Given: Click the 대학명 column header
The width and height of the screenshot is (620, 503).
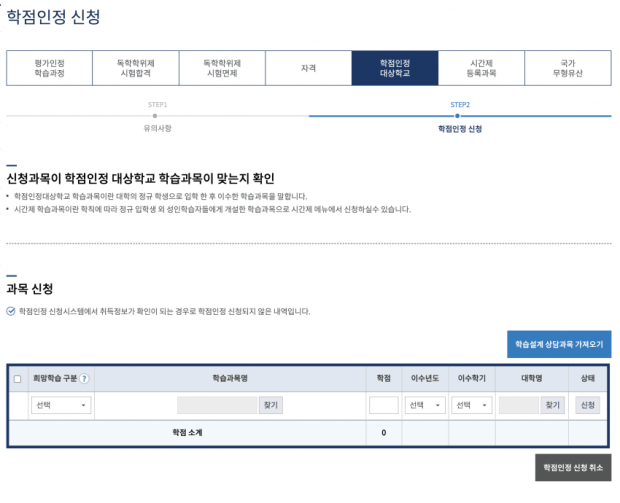Looking at the screenshot, I should [532, 378].
